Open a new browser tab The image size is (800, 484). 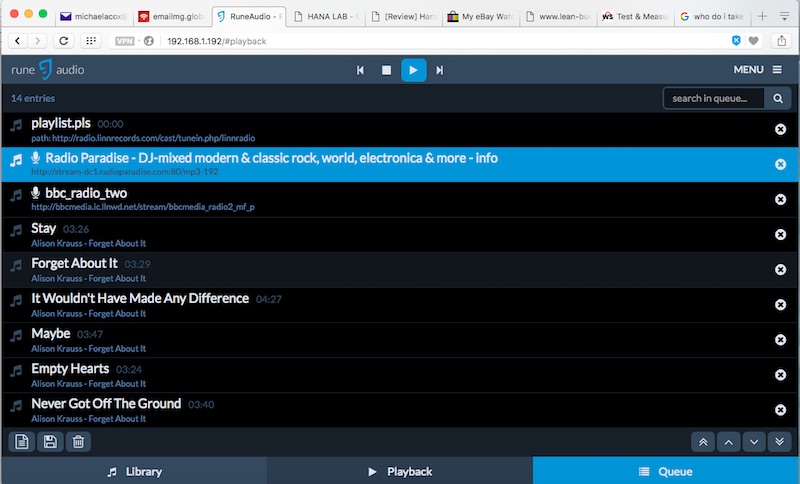762,16
